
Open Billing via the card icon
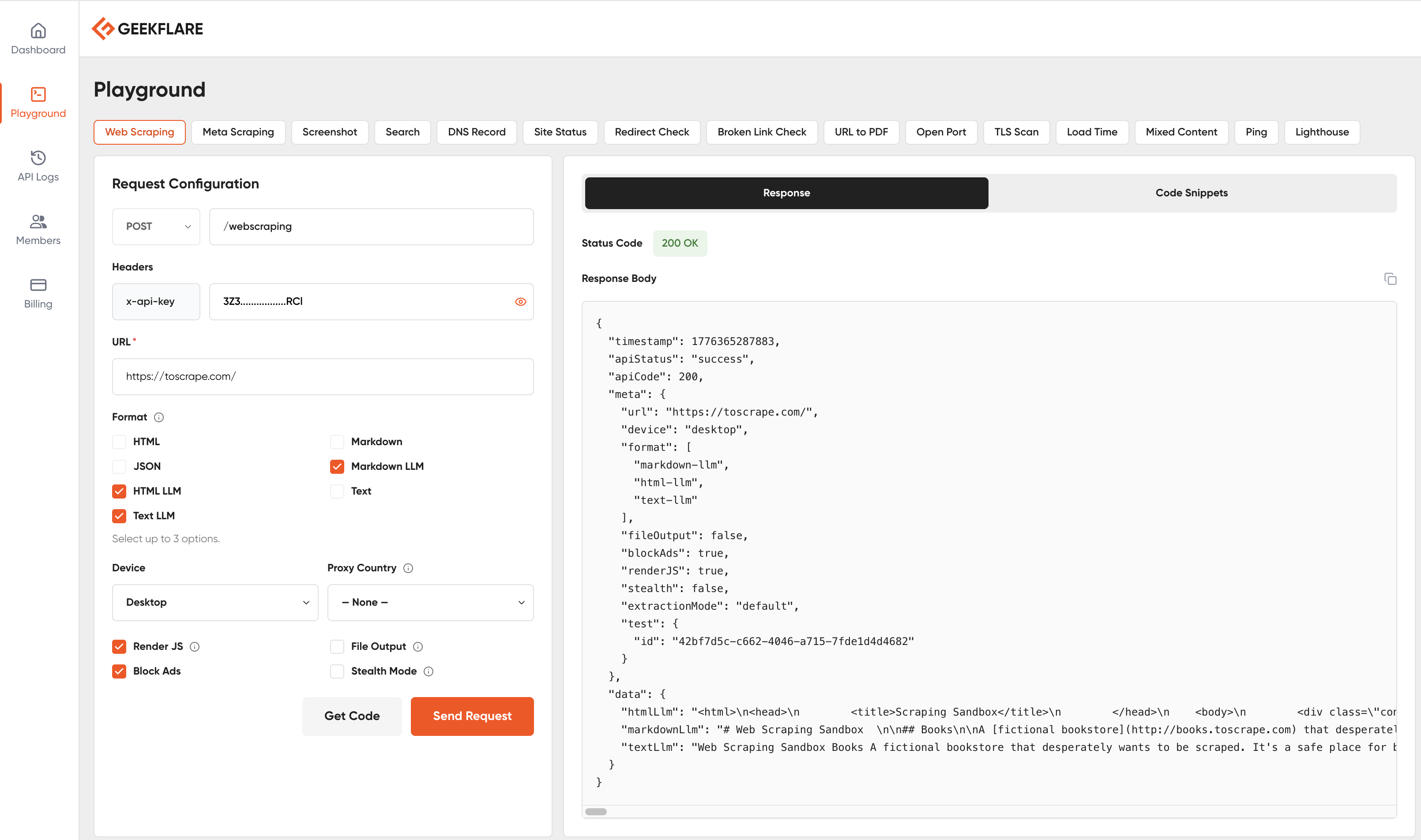point(38,285)
